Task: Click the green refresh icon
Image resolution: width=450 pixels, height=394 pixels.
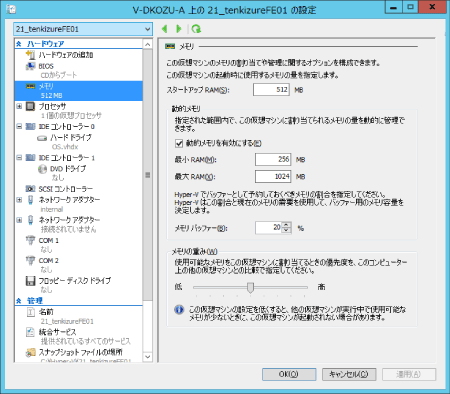Action: click(196, 29)
